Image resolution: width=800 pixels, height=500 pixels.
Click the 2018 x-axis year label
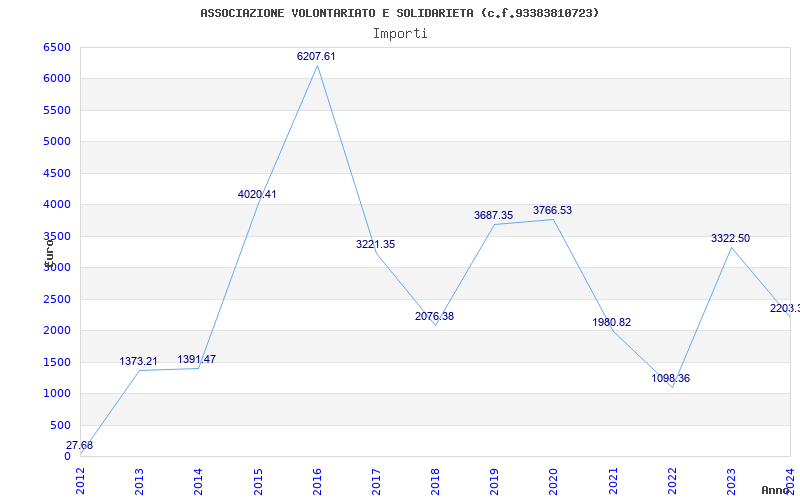(x=436, y=481)
